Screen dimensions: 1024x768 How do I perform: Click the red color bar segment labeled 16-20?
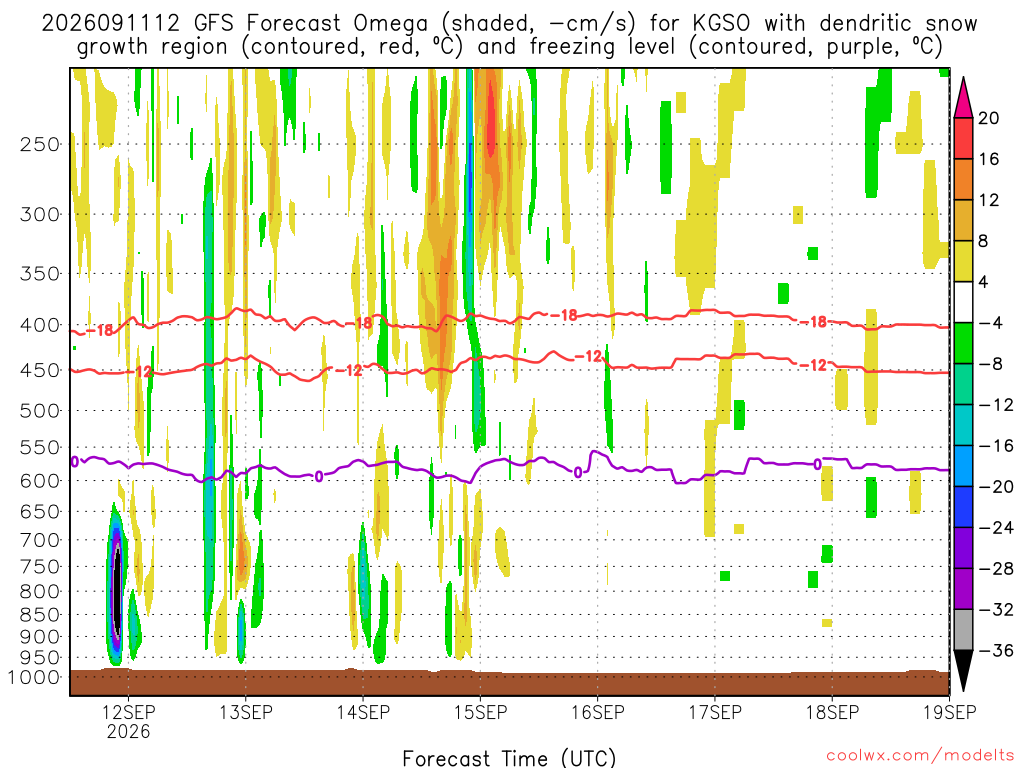click(963, 138)
